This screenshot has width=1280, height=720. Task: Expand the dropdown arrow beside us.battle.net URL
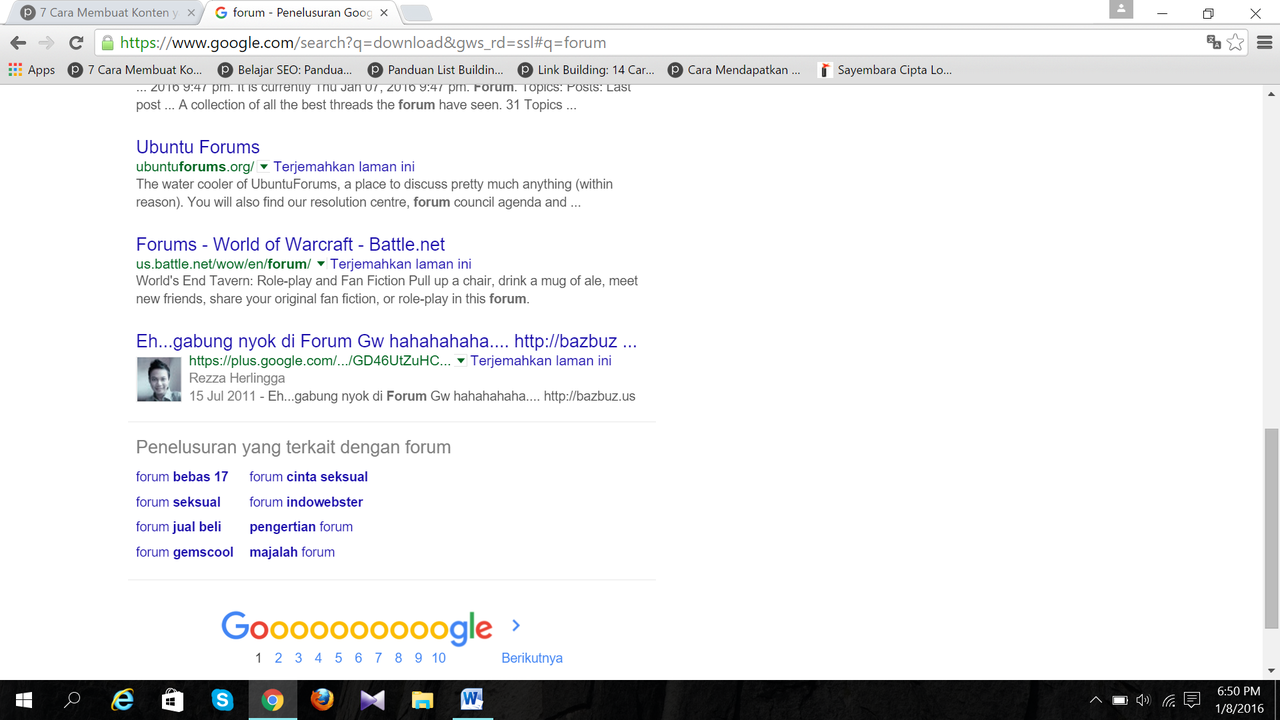click(321, 264)
